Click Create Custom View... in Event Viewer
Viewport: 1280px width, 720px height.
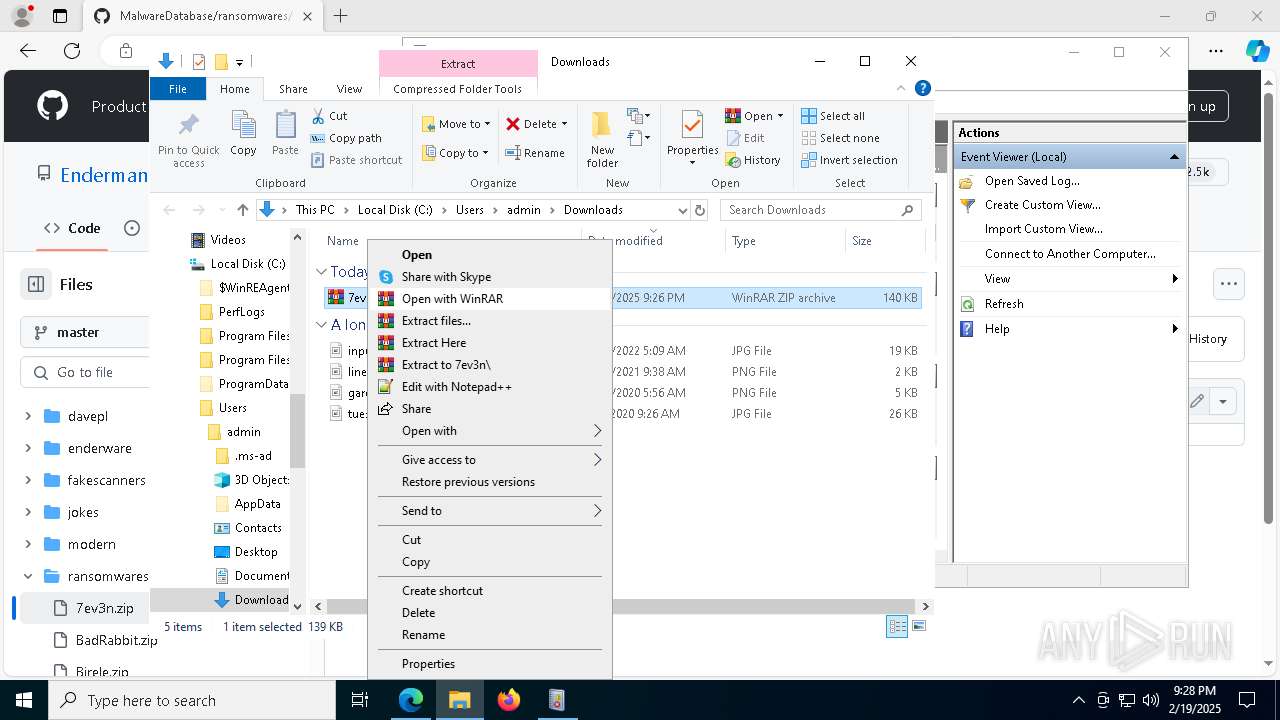click(x=1042, y=205)
